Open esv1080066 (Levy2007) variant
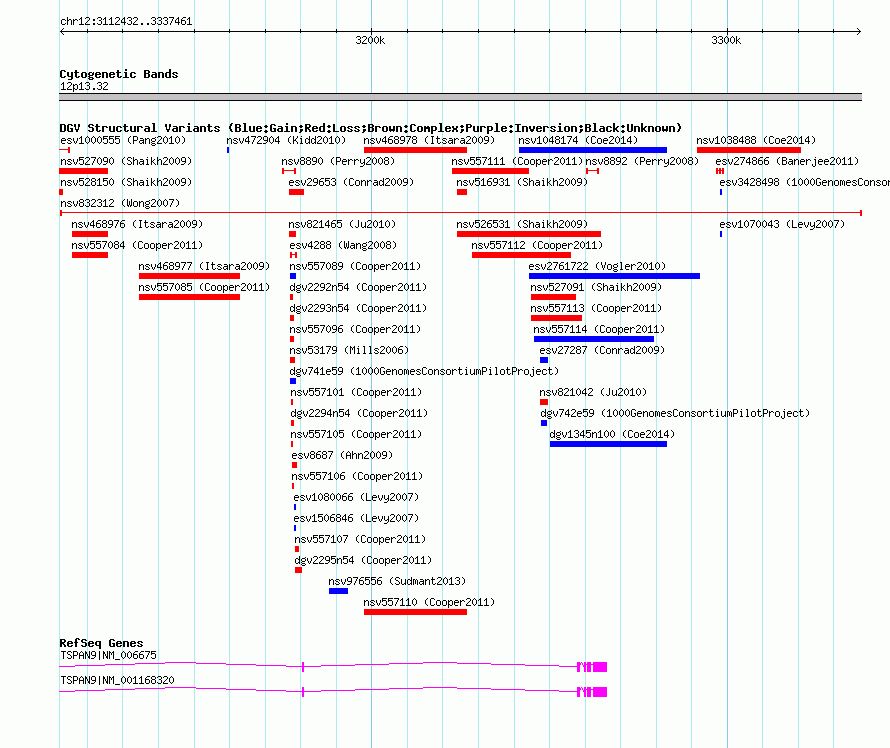 point(356,497)
